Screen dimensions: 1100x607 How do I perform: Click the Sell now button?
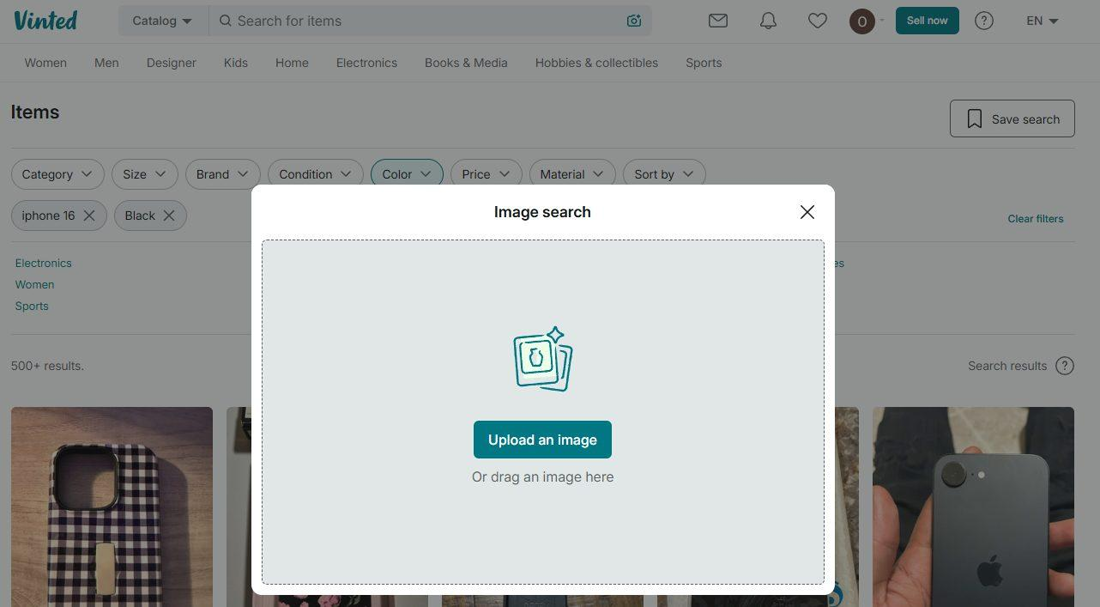tap(927, 21)
